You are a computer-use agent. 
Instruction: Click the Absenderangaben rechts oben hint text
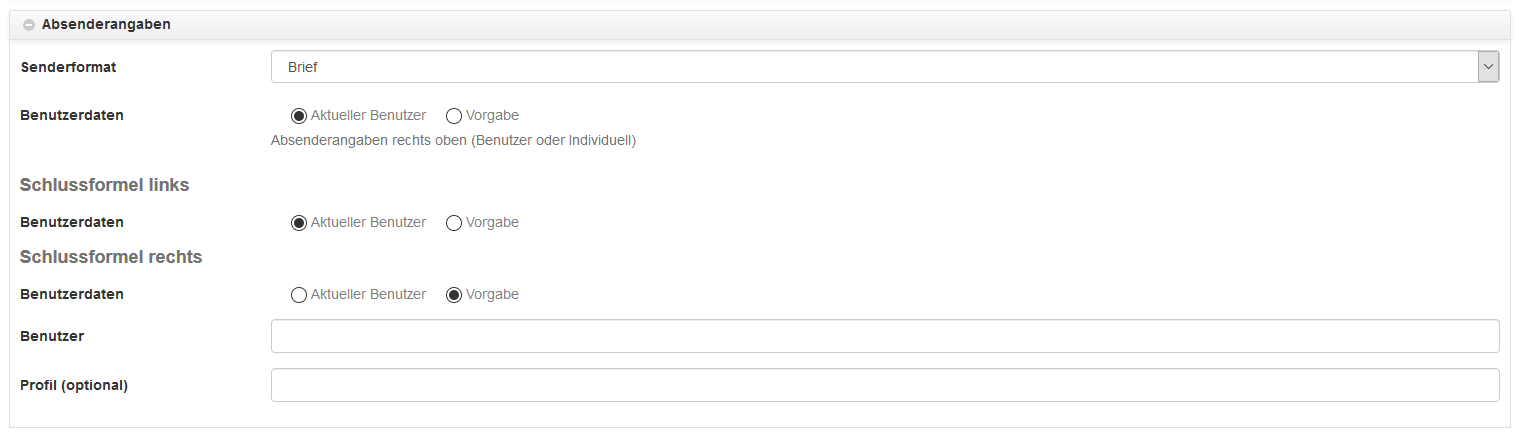click(453, 140)
